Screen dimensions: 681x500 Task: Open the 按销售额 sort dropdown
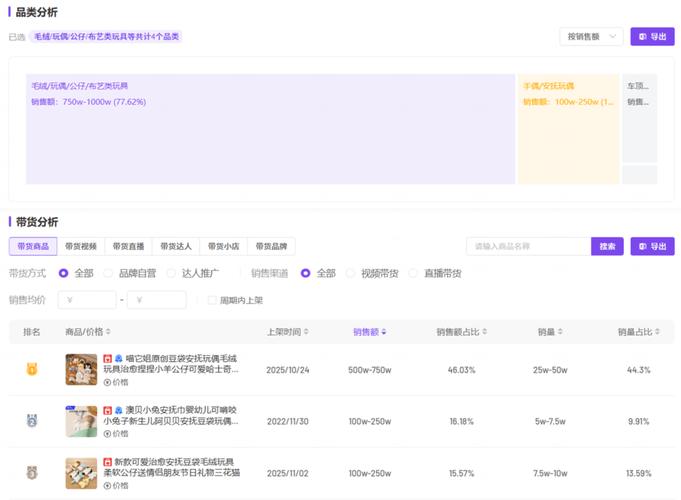point(591,36)
